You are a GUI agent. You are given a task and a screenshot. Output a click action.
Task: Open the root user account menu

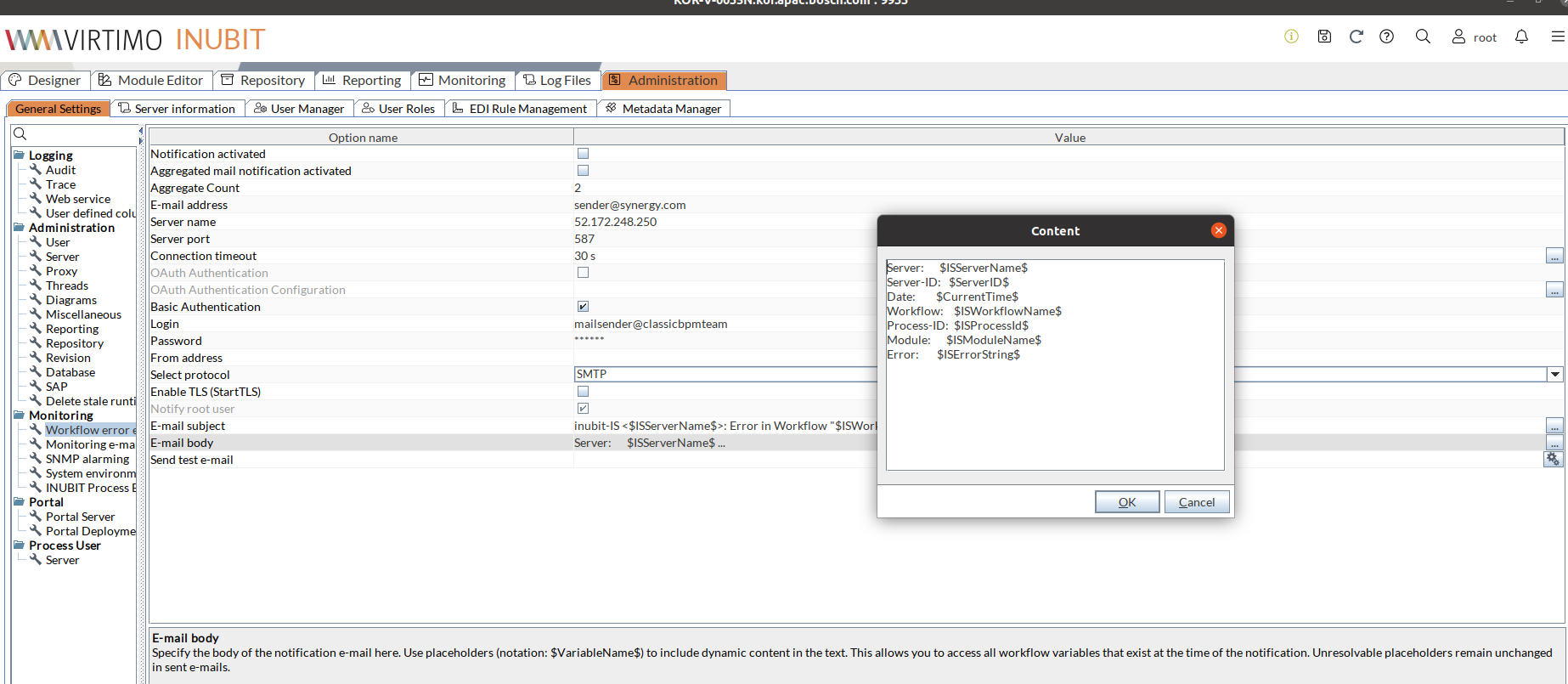[x=1474, y=37]
